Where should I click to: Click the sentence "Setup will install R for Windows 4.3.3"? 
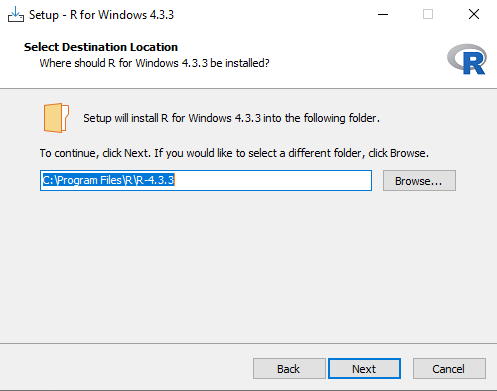[x=172, y=118]
